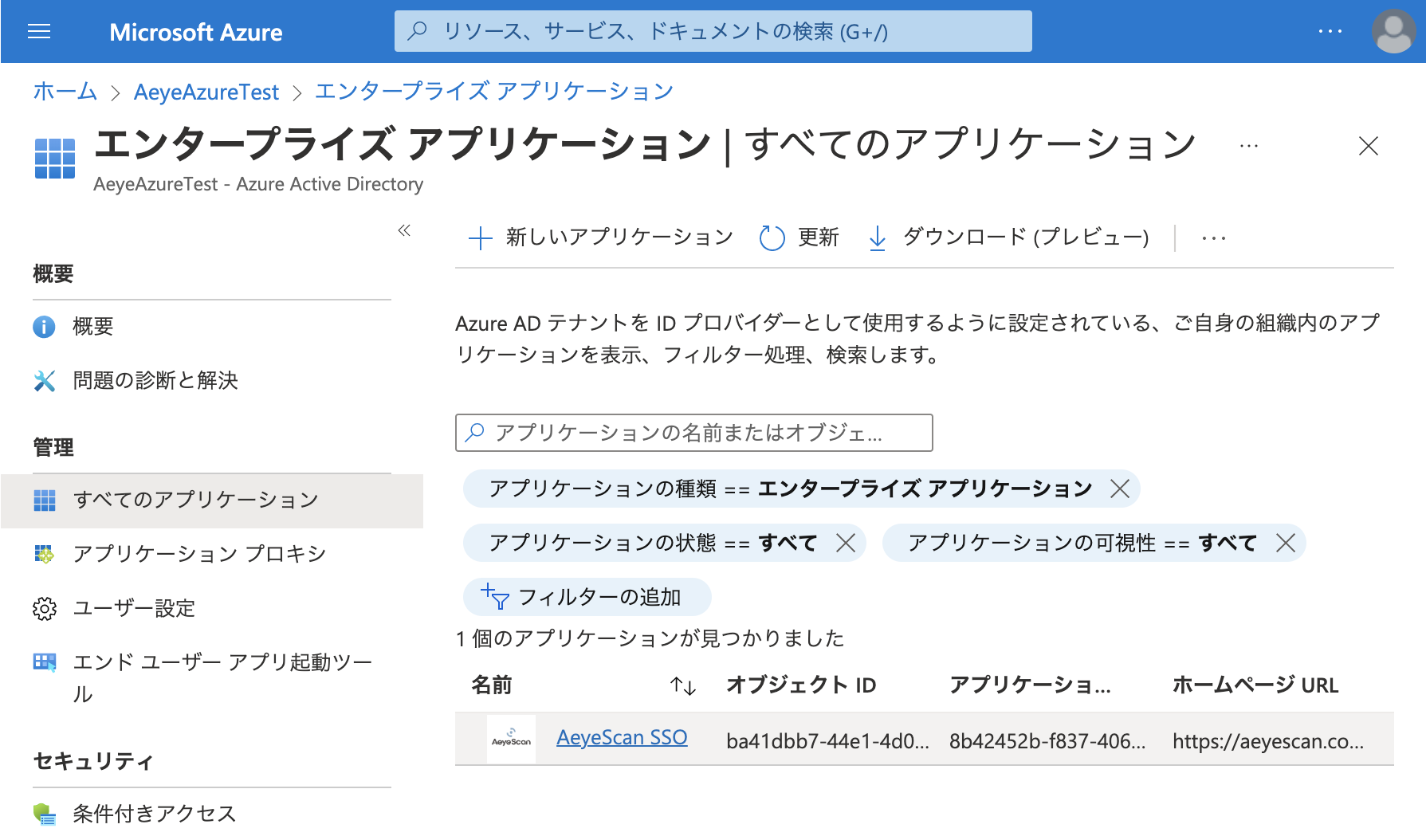
Task: Click the フィルターの追加 button
Action: (587, 597)
